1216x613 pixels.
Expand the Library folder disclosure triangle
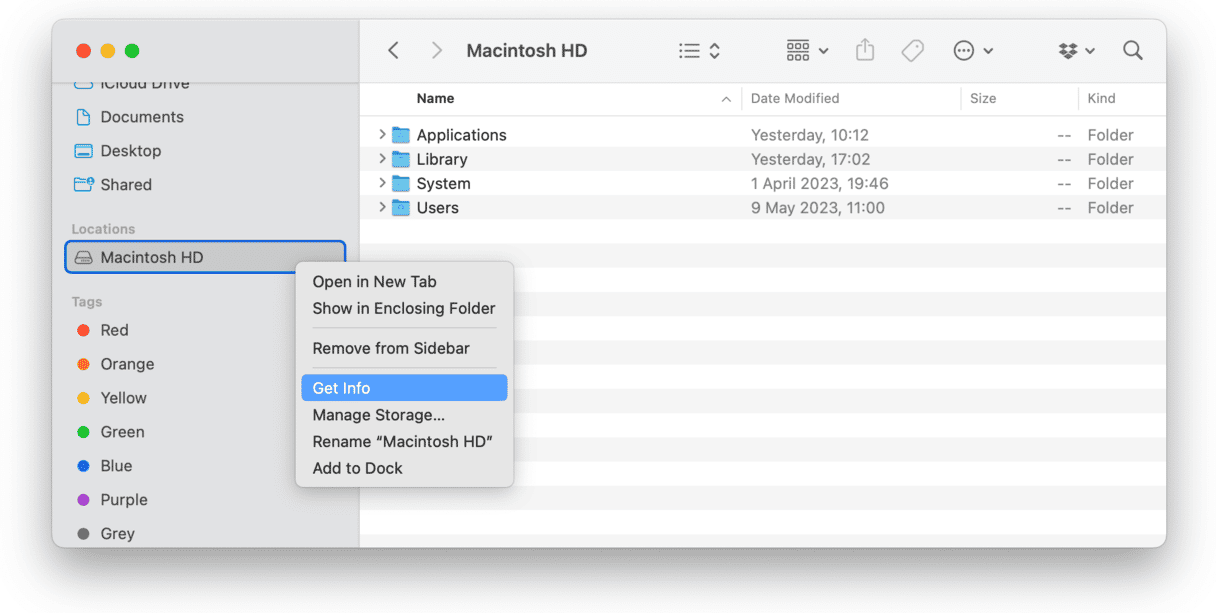click(x=382, y=159)
